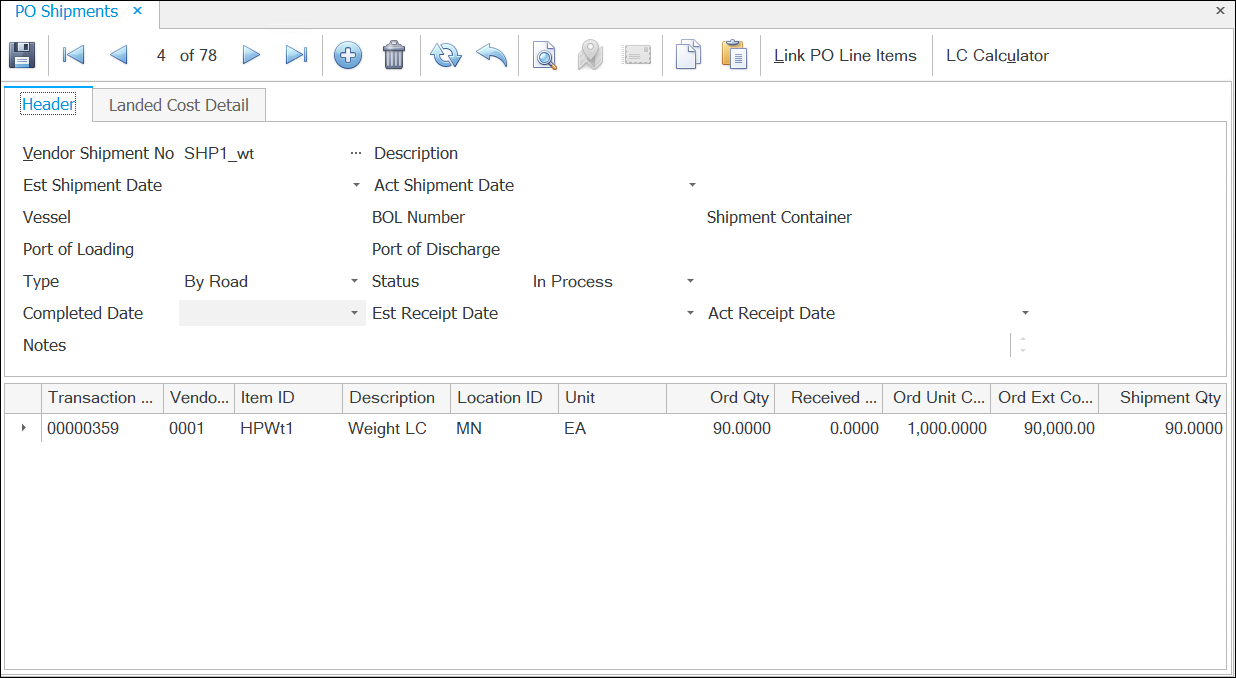Add a new shipment record

347,55
